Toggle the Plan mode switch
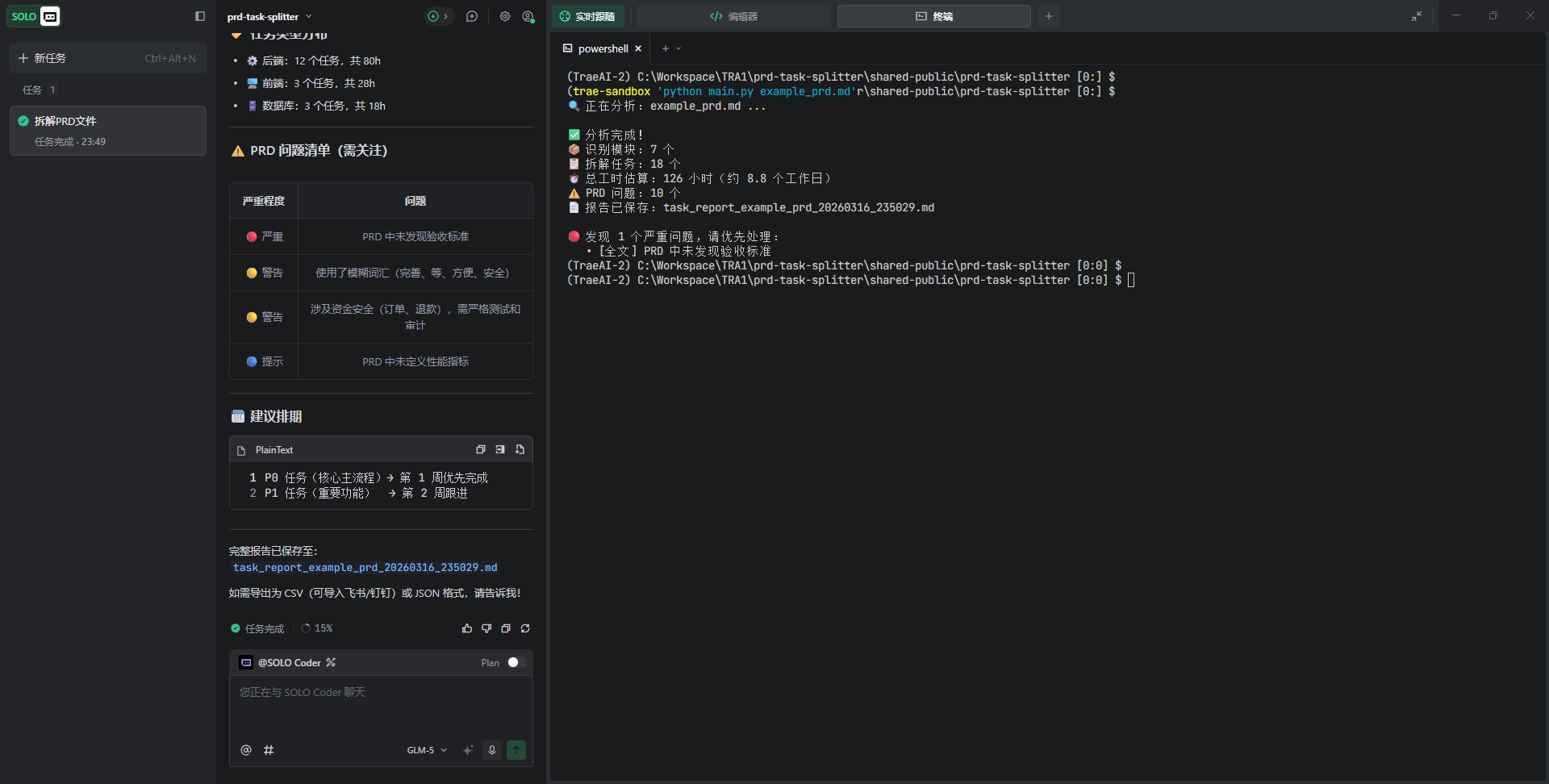1549x784 pixels. pyautogui.click(x=516, y=662)
